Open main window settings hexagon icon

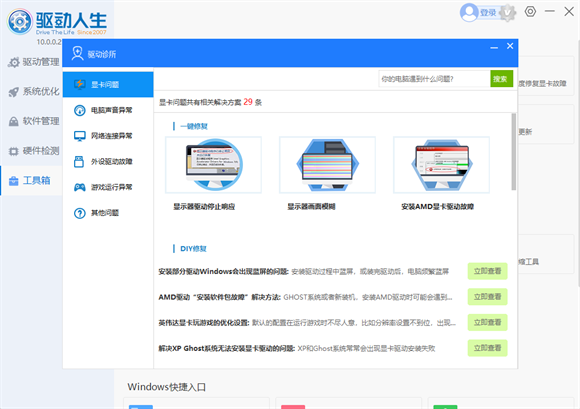pos(530,11)
